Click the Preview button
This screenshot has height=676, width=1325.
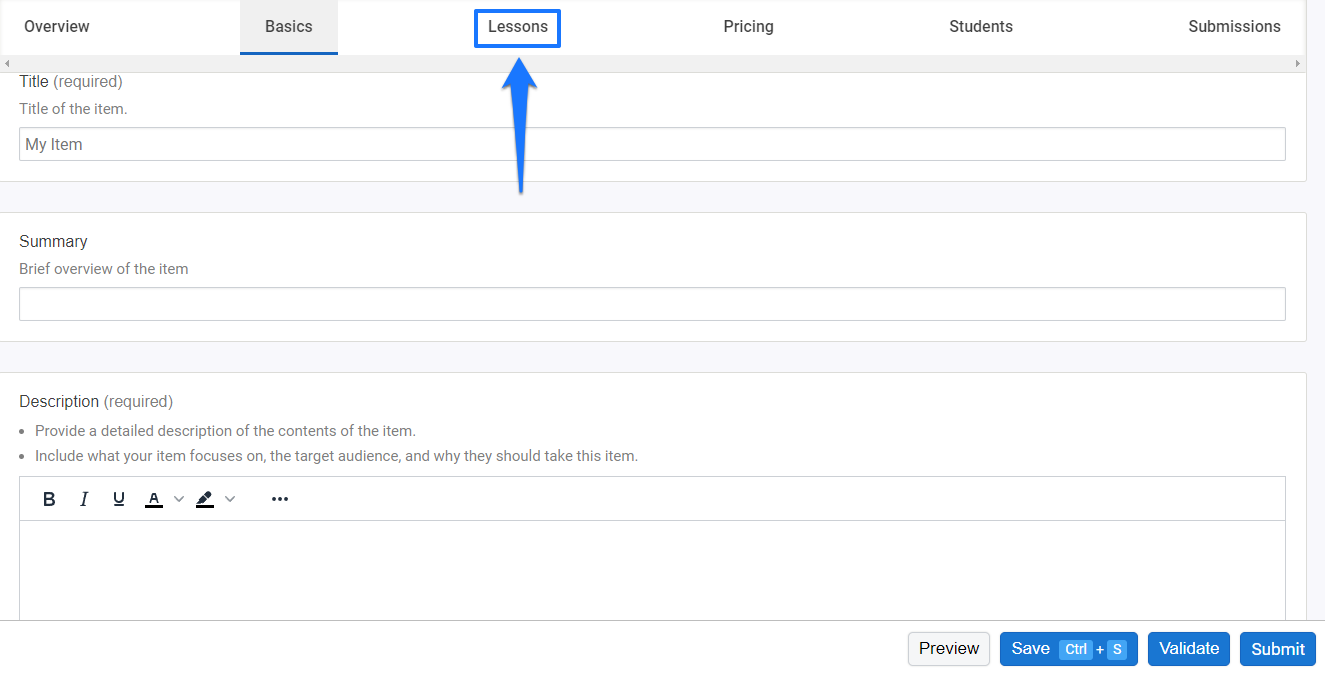click(x=948, y=648)
